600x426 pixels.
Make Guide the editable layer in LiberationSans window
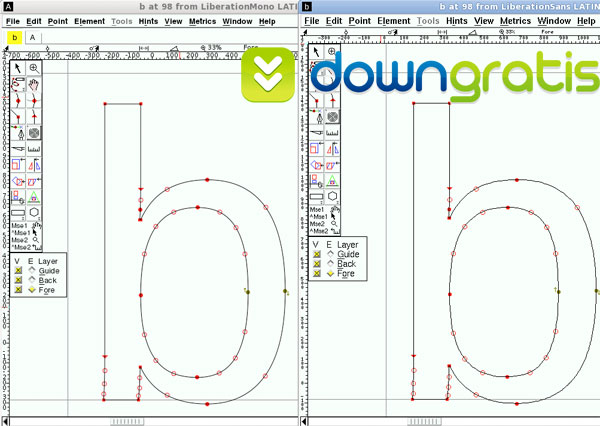(331, 254)
